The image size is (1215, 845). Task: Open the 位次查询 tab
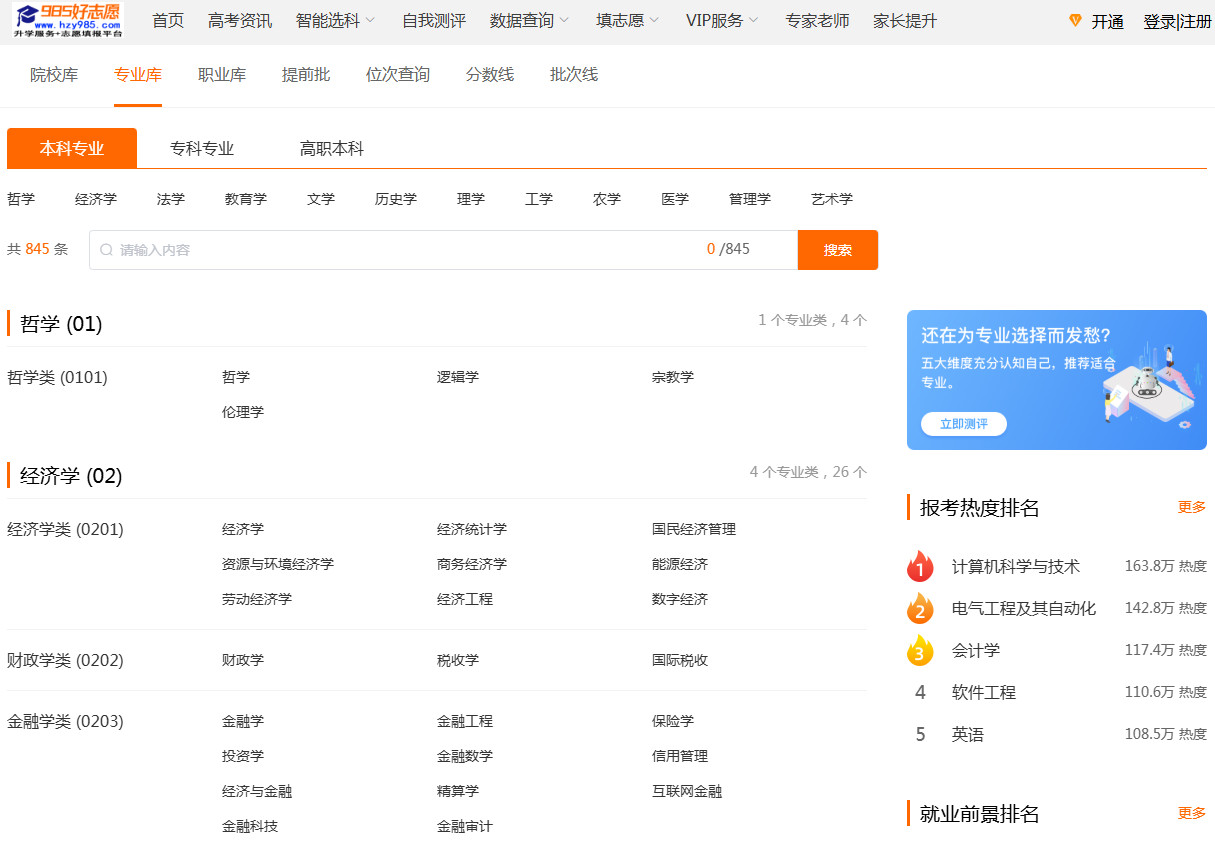click(x=398, y=75)
